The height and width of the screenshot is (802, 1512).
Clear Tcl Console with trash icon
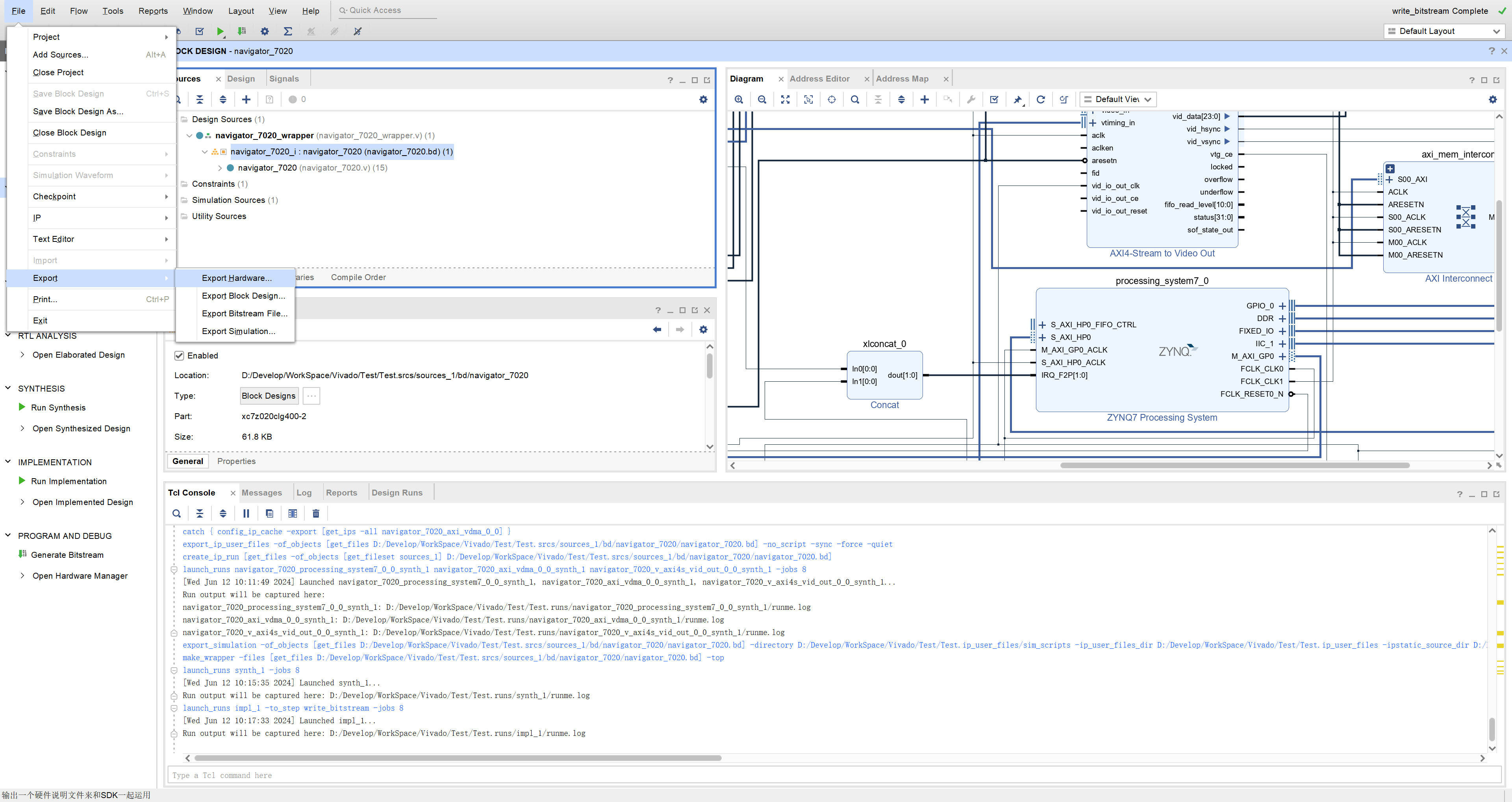316,514
